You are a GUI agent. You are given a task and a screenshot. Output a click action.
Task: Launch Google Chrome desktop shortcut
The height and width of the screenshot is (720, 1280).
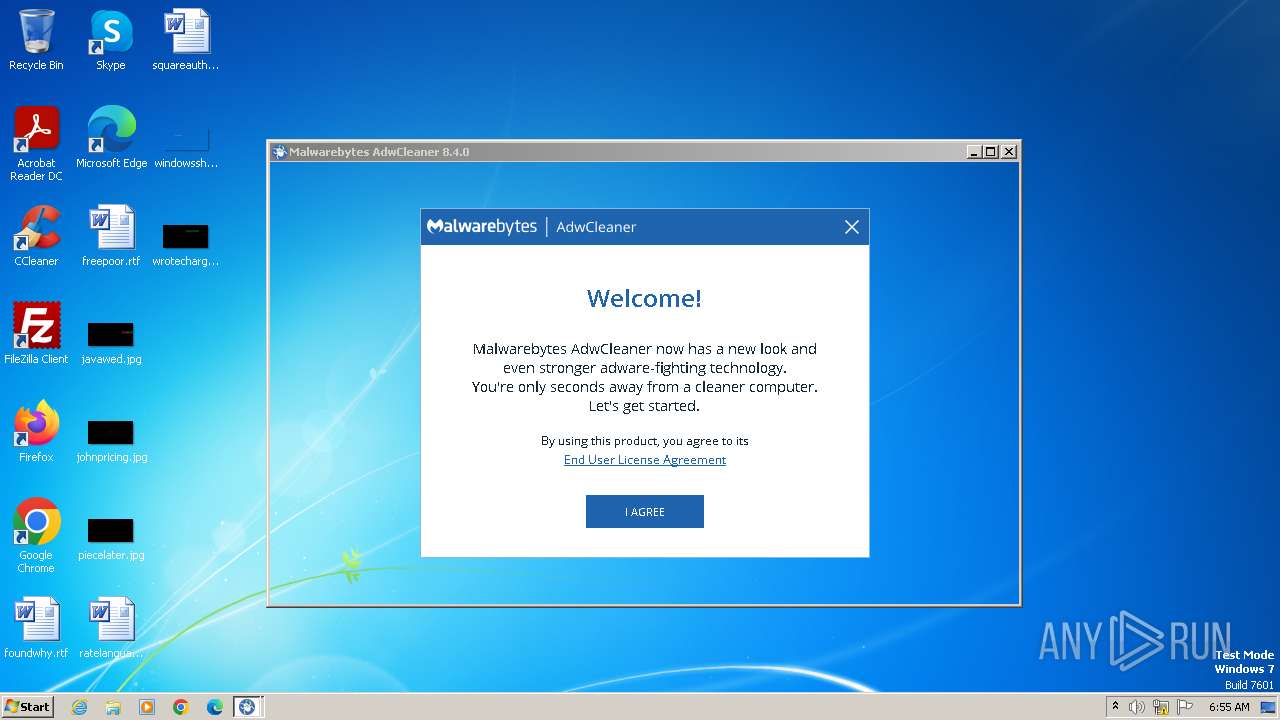tap(36, 536)
